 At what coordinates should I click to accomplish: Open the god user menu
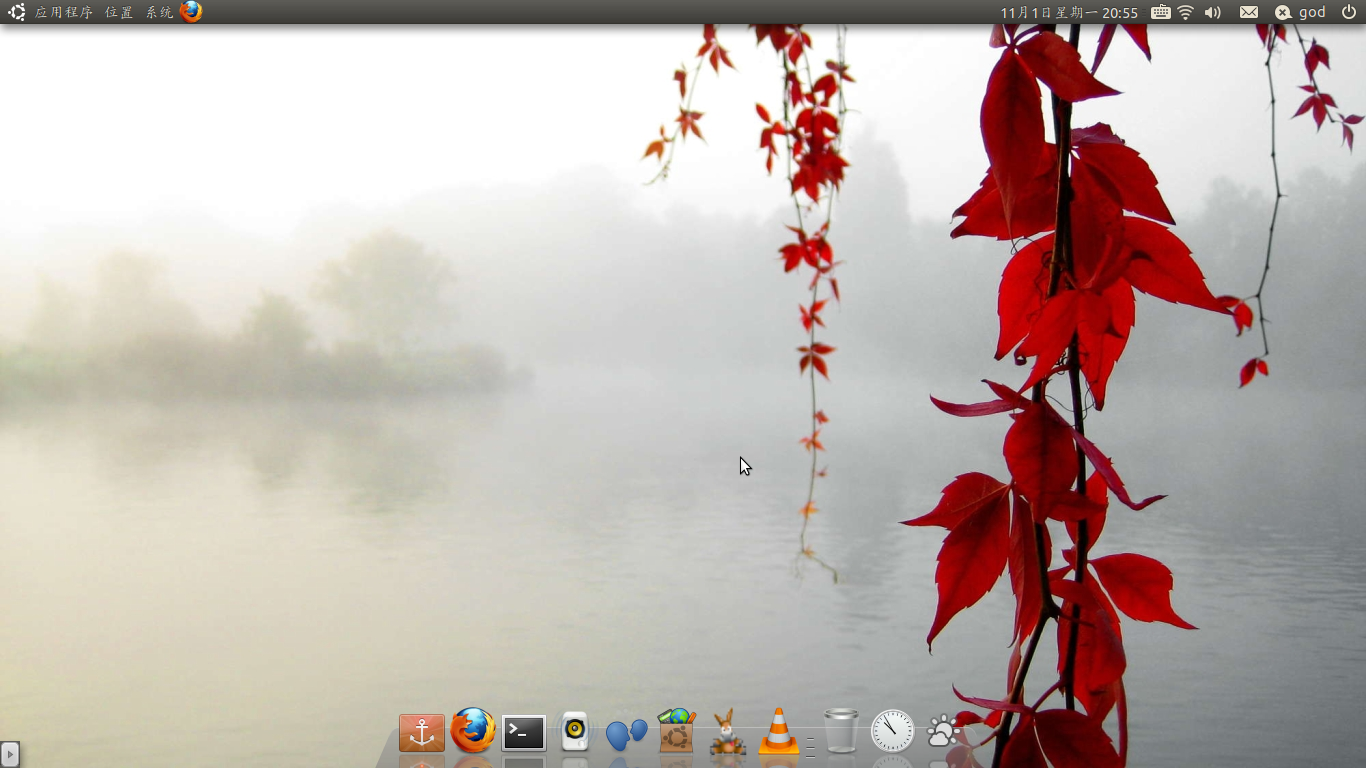(x=1312, y=12)
